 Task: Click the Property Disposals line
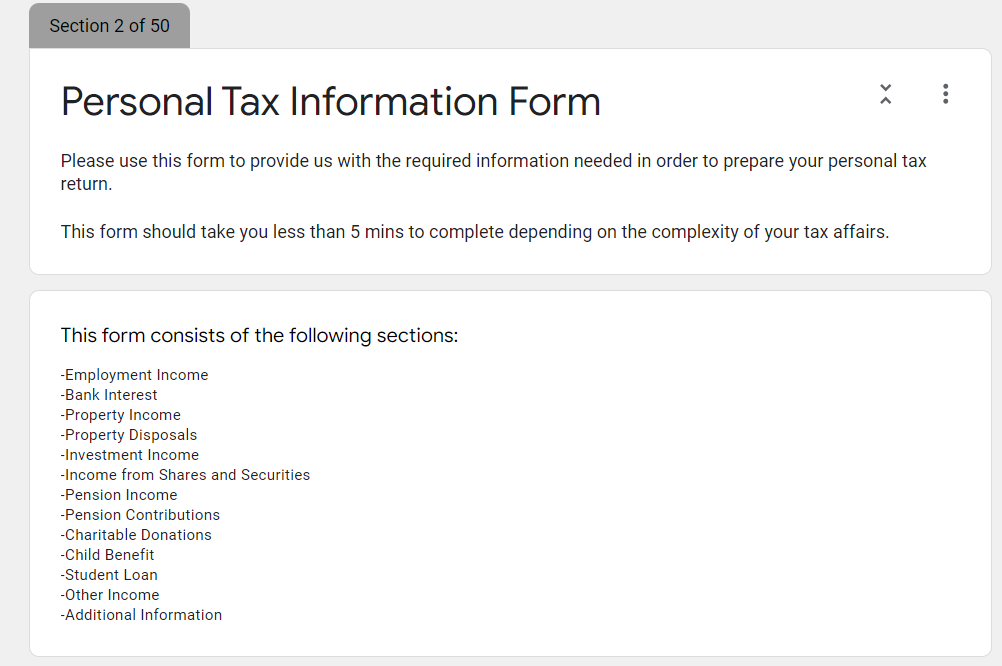tap(129, 435)
